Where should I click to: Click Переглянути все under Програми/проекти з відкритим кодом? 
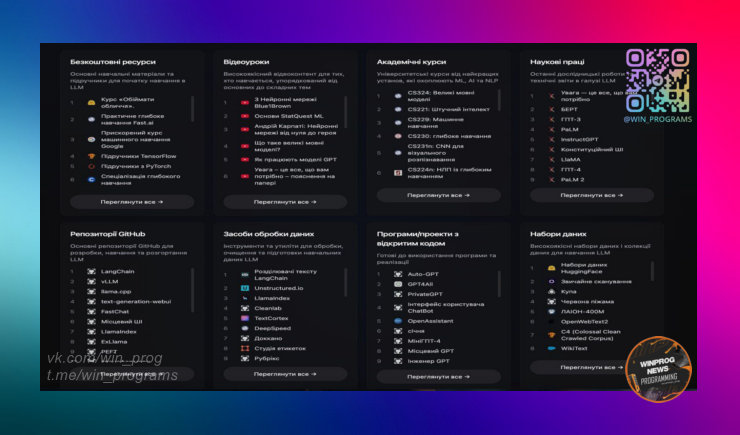coord(438,376)
